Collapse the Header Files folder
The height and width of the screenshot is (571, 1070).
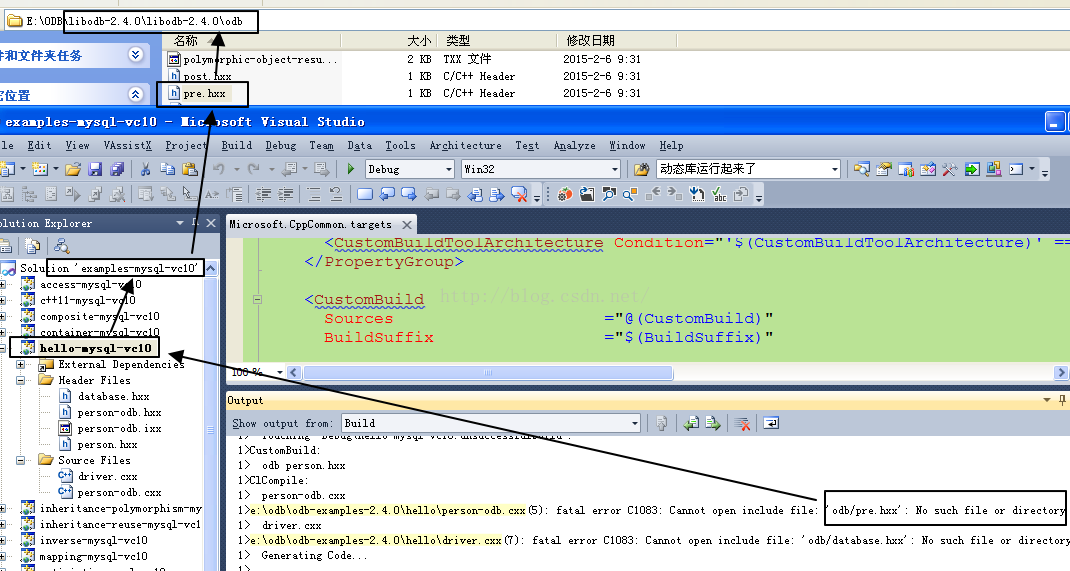pyautogui.click(x=20, y=380)
